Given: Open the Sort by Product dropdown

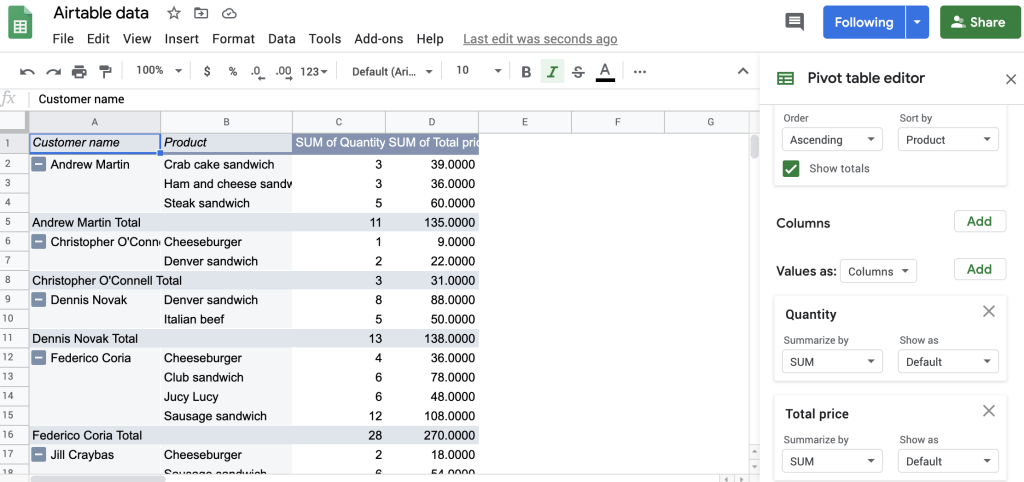Looking at the screenshot, I should [948, 140].
